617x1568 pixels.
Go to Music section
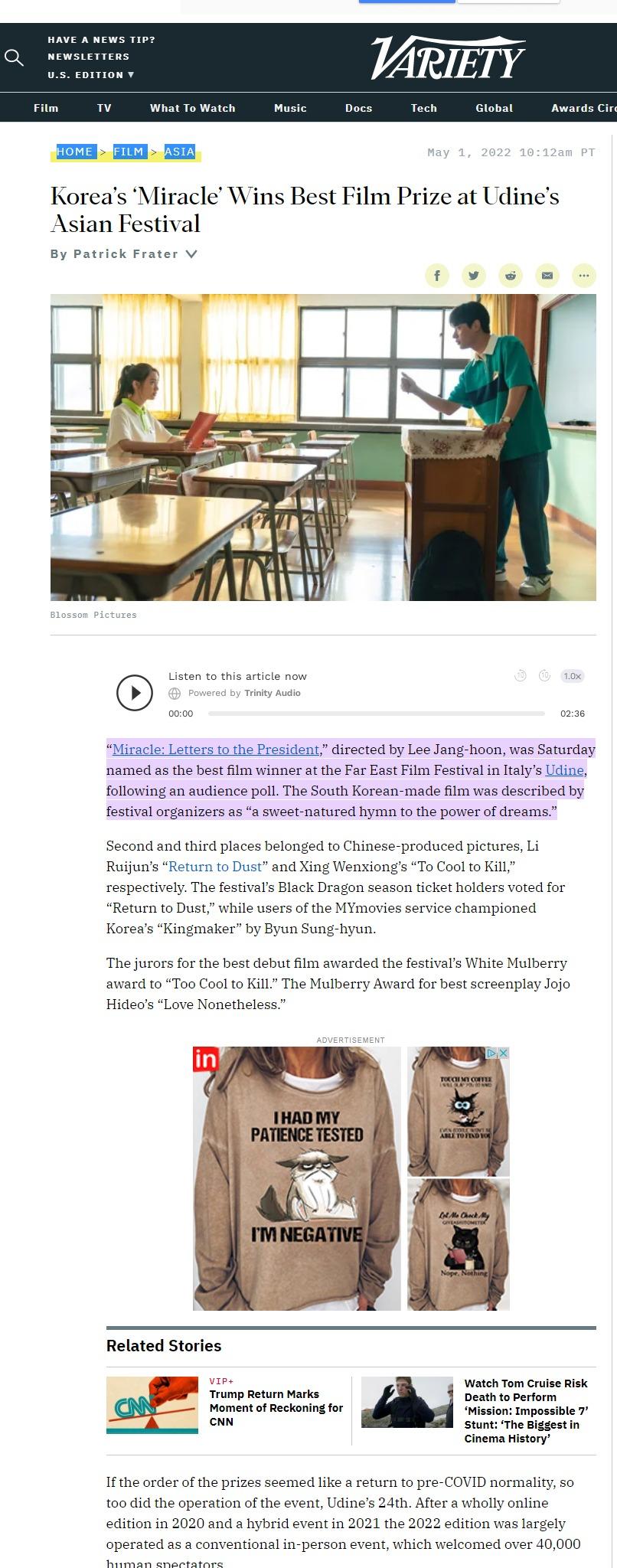tap(290, 108)
